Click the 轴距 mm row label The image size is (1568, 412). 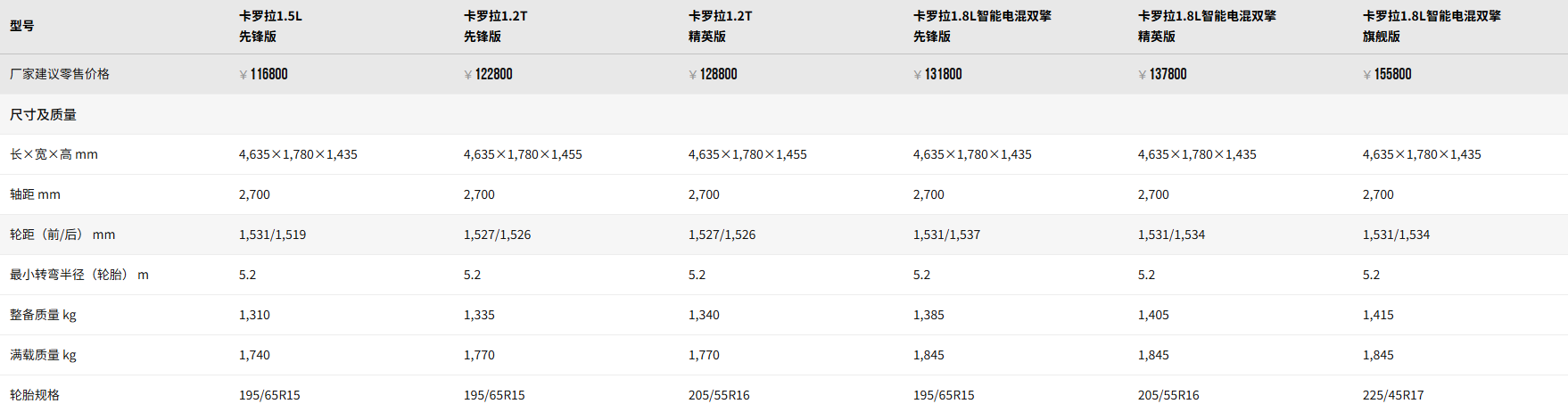(x=35, y=194)
